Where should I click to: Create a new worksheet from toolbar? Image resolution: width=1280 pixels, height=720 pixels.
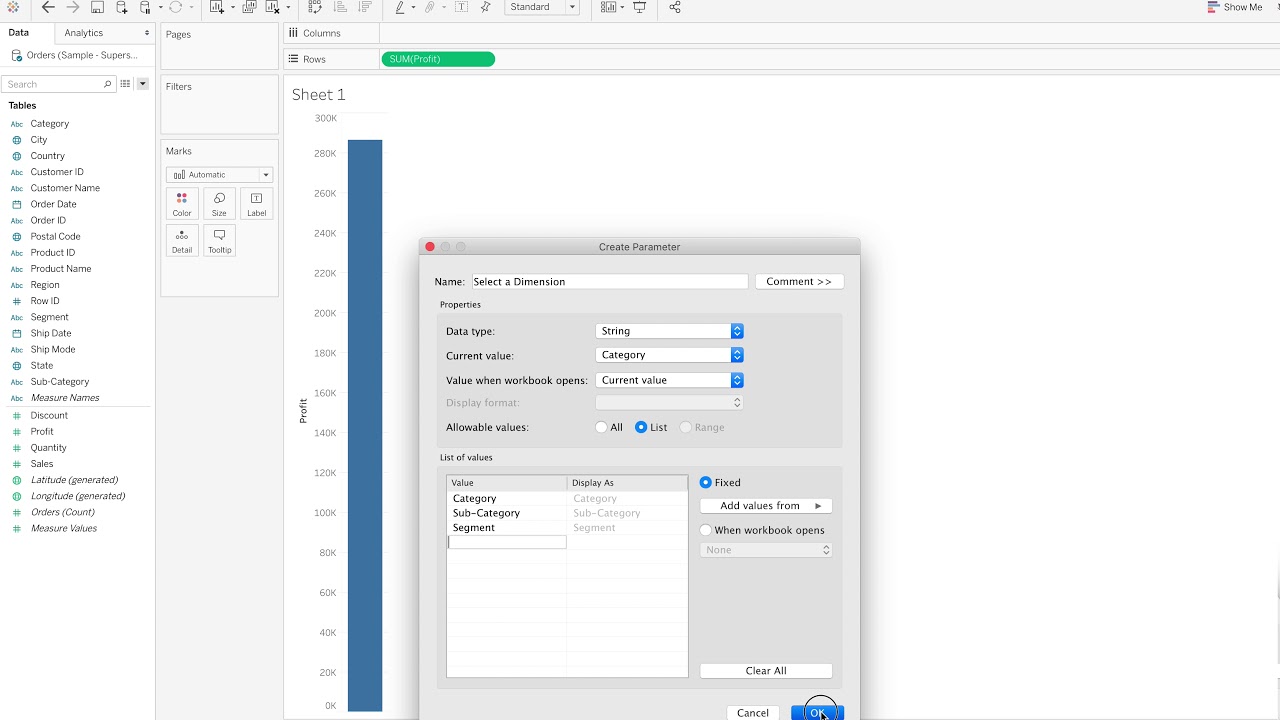217,7
